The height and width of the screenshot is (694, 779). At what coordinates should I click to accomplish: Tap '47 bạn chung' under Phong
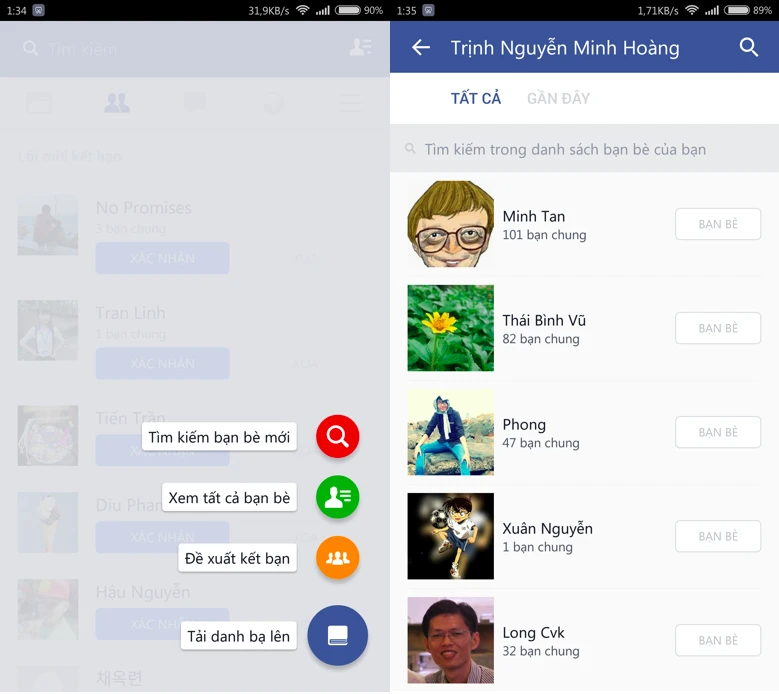pos(541,443)
